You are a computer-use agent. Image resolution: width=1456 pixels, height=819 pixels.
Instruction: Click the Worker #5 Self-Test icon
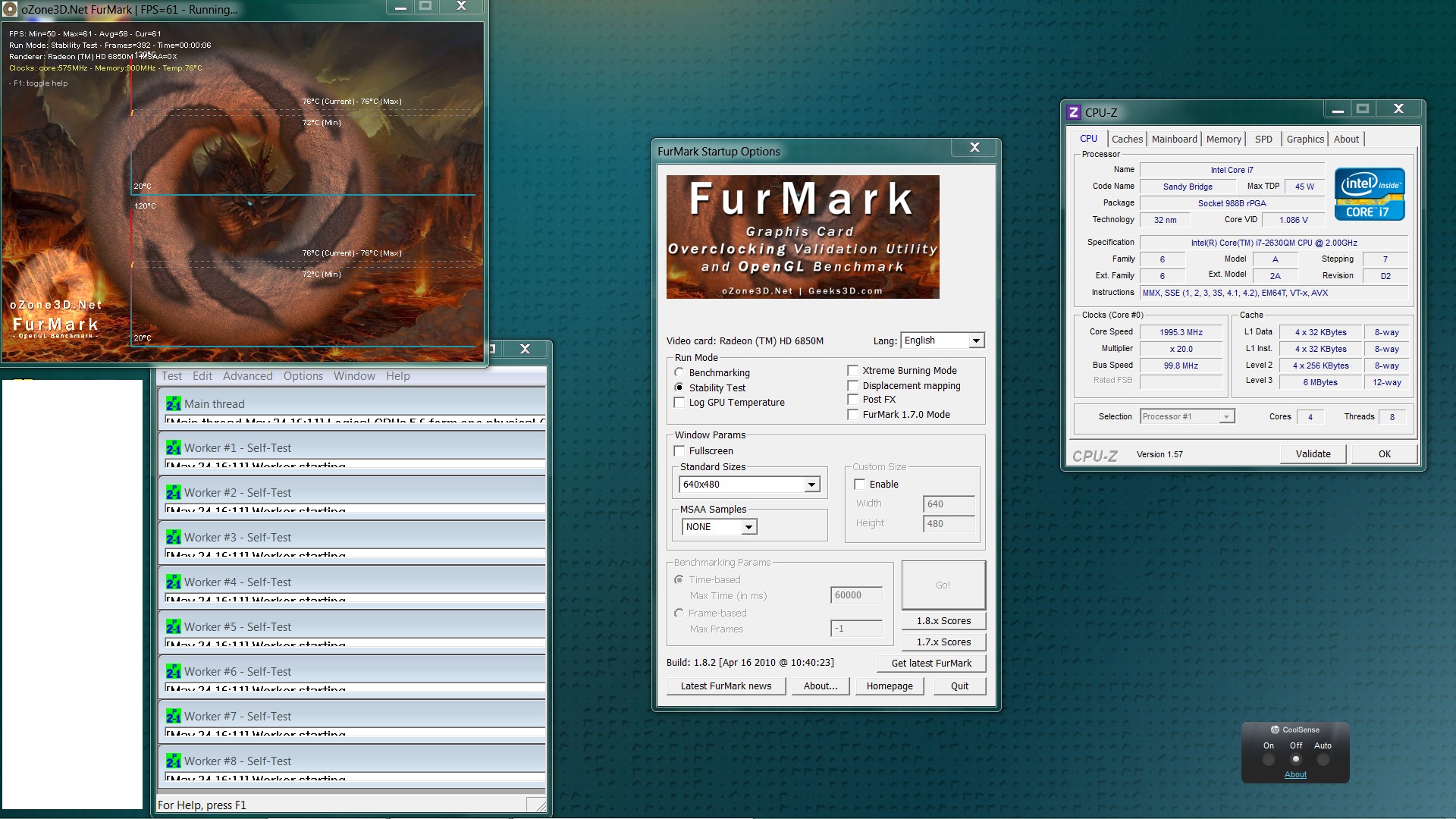tap(174, 626)
